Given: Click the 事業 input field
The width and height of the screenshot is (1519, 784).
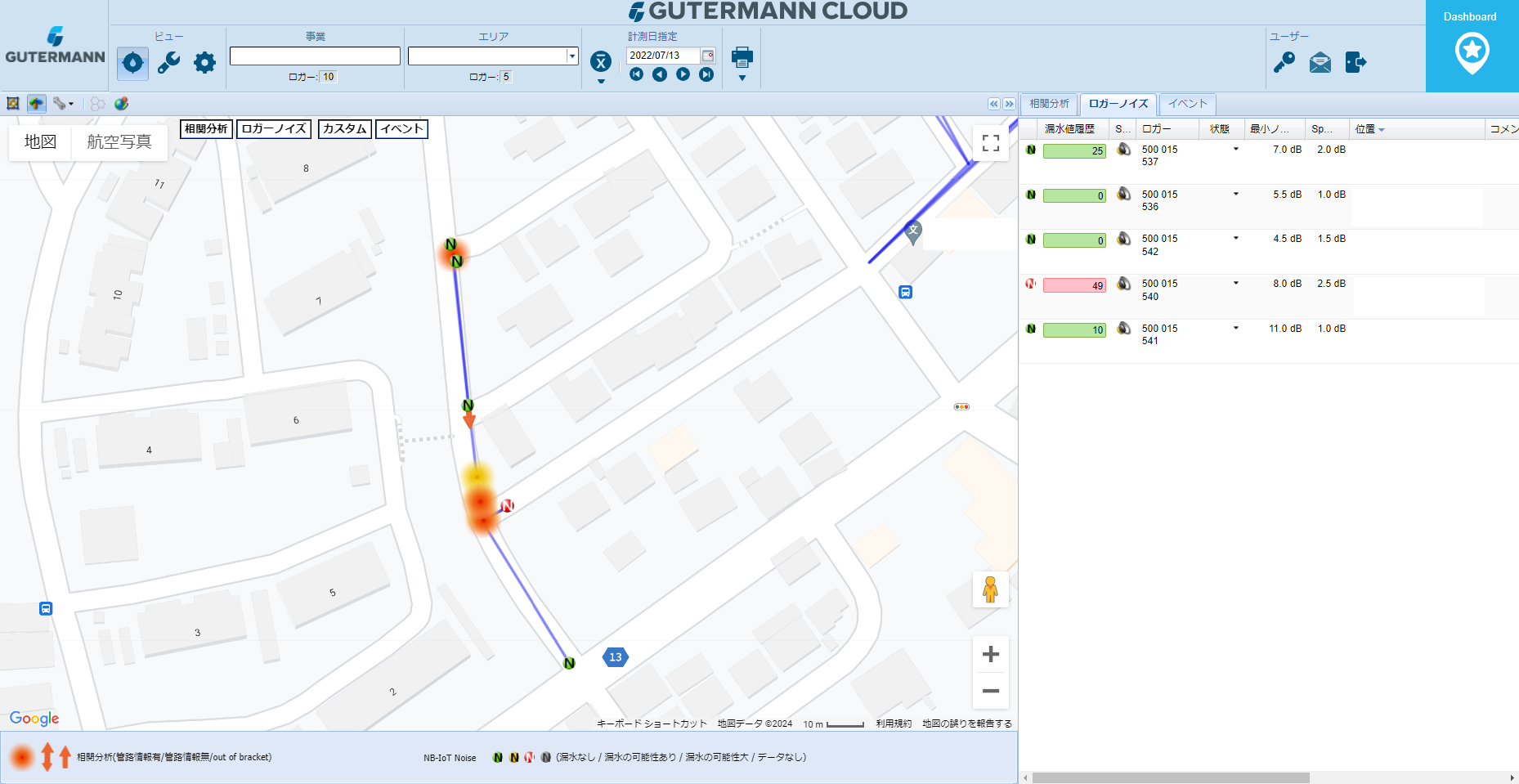Looking at the screenshot, I should point(315,56).
